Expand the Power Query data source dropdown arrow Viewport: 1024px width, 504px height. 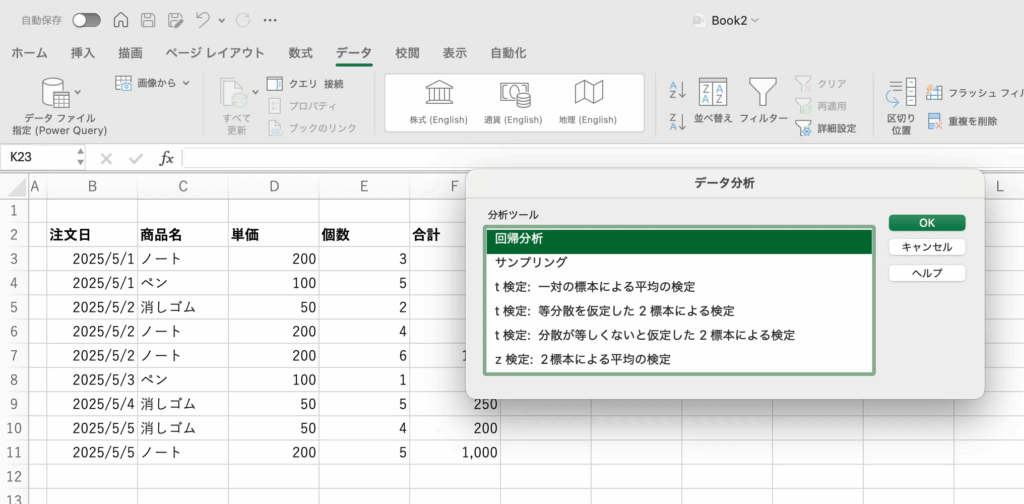click(78, 92)
